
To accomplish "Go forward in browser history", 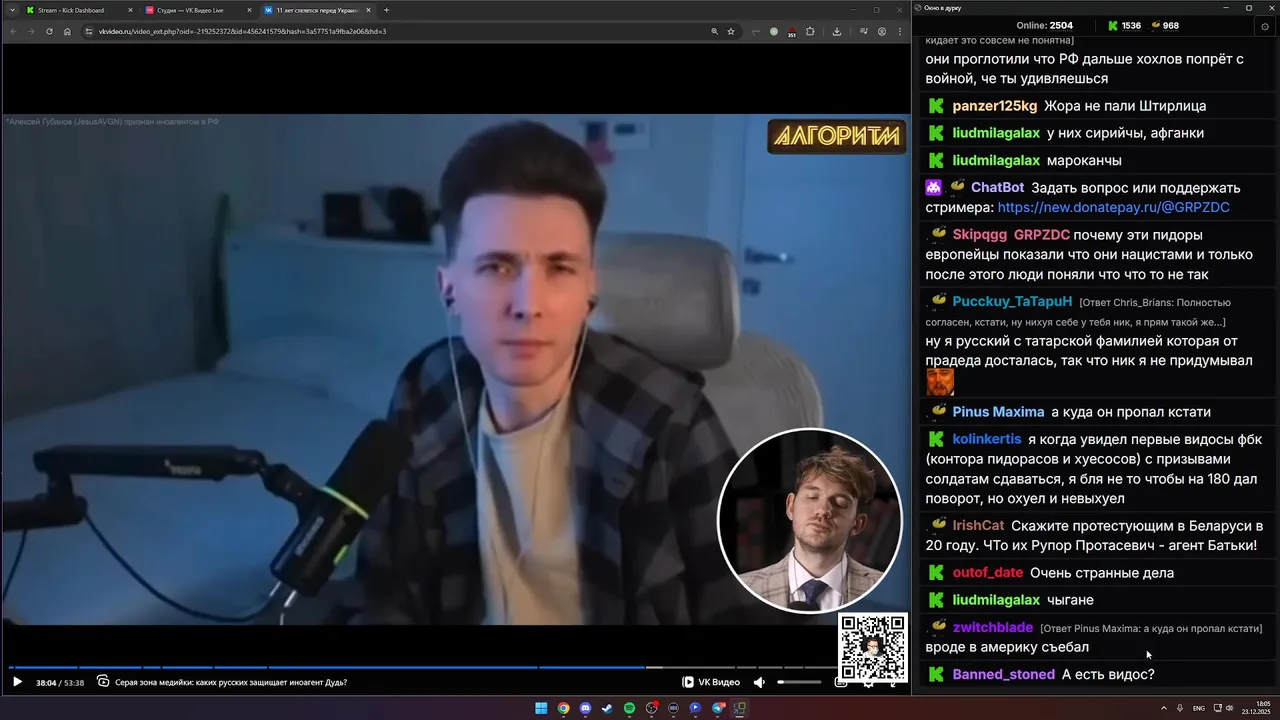I will click(x=31, y=31).
